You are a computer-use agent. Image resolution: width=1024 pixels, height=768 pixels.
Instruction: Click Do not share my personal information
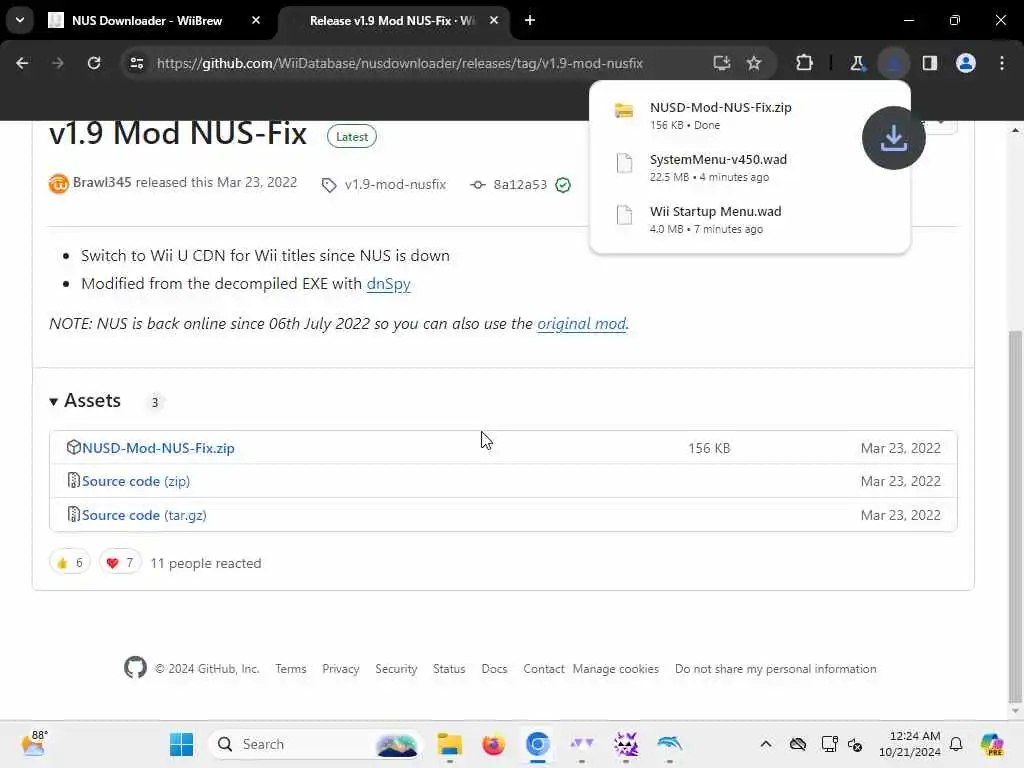point(775,669)
